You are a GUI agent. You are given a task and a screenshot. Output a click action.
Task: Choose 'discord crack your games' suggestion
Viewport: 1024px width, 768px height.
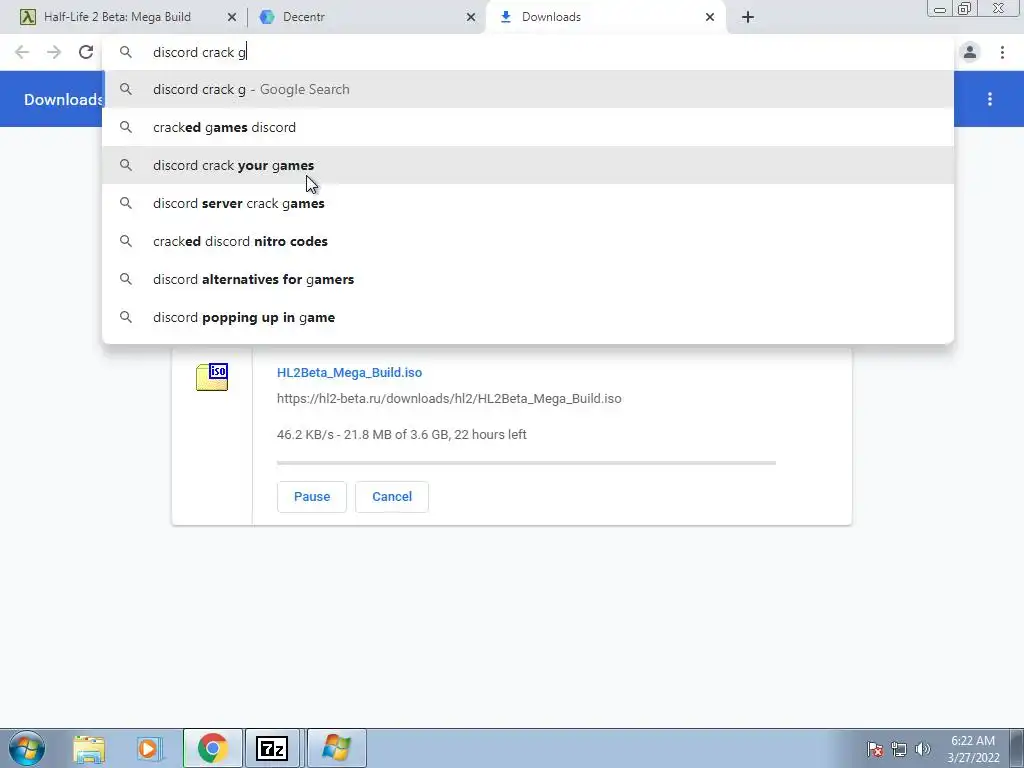click(528, 165)
